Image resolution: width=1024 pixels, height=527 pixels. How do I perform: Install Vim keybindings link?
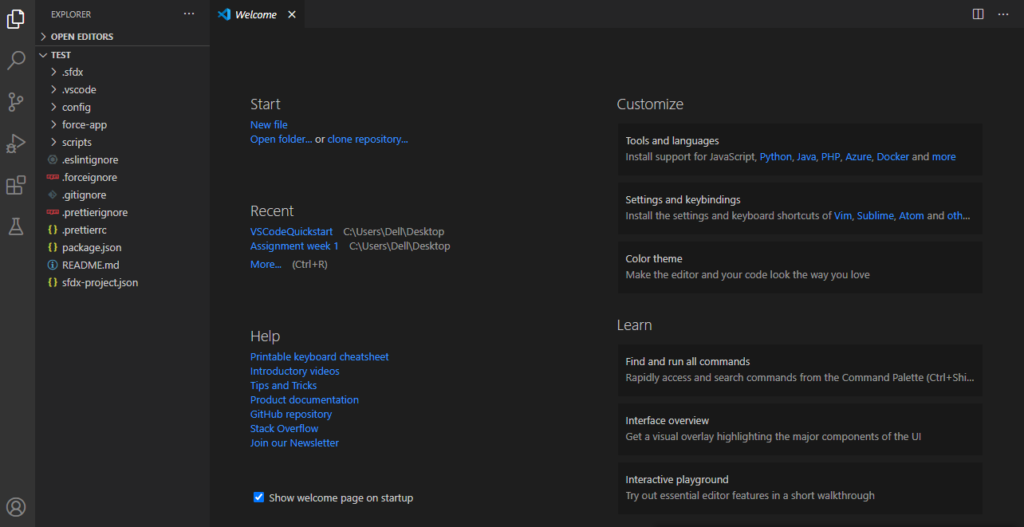tap(842, 216)
